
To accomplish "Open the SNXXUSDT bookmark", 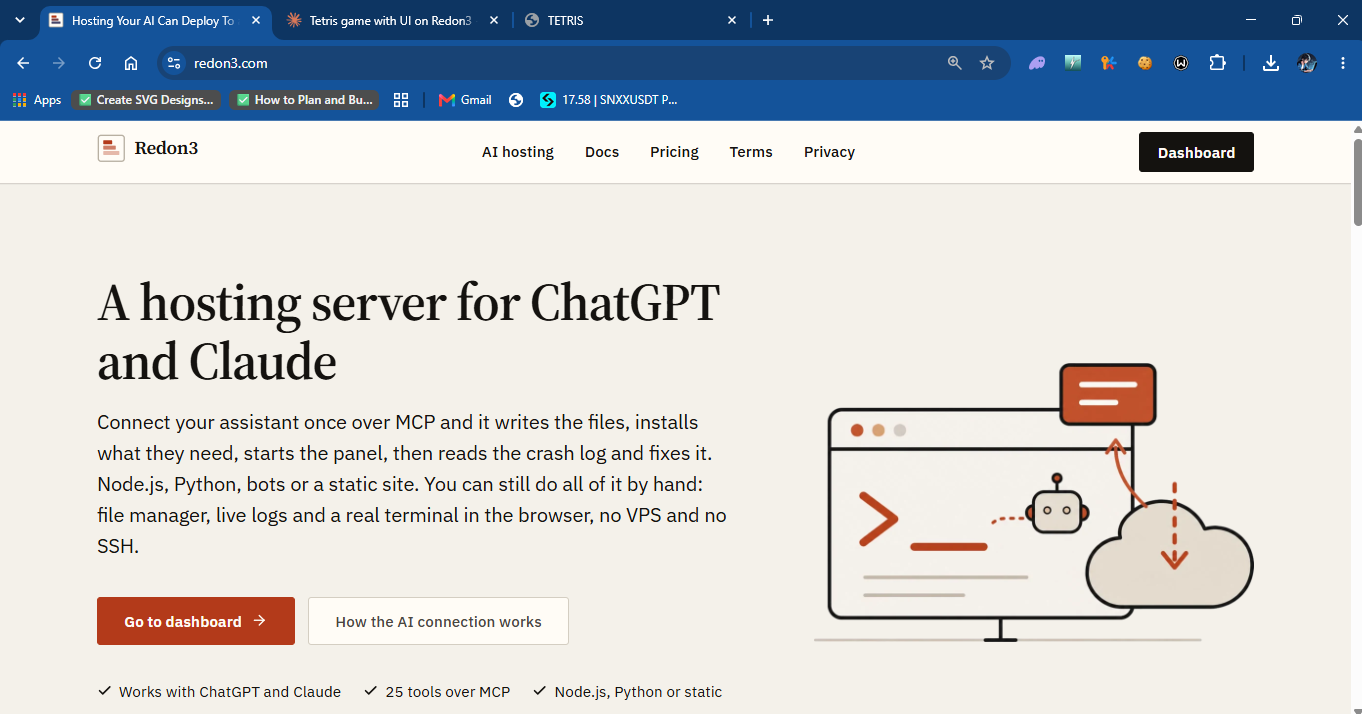I will [609, 100].
